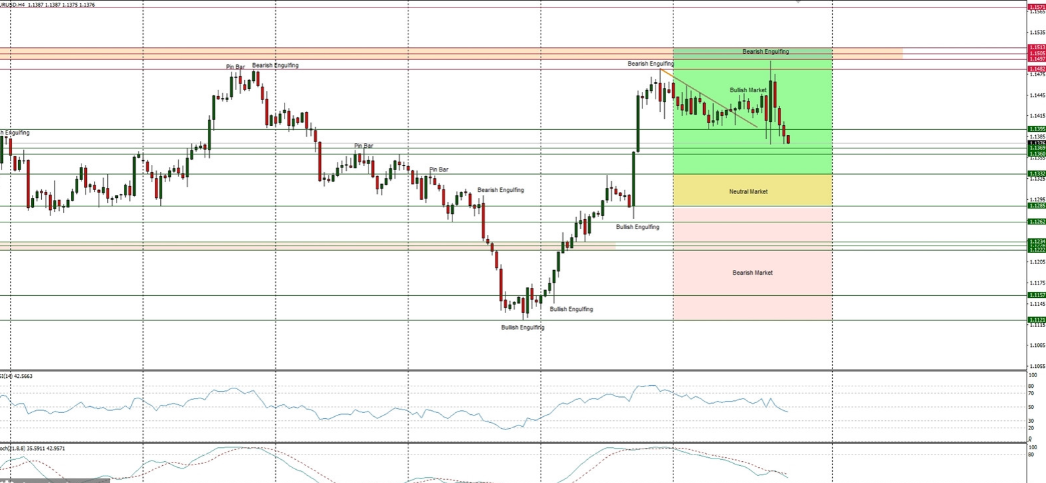Click the Bearish Engulfing label in the green header
The height and width of the screenshot is (483, 1046).
click(765, 51)
